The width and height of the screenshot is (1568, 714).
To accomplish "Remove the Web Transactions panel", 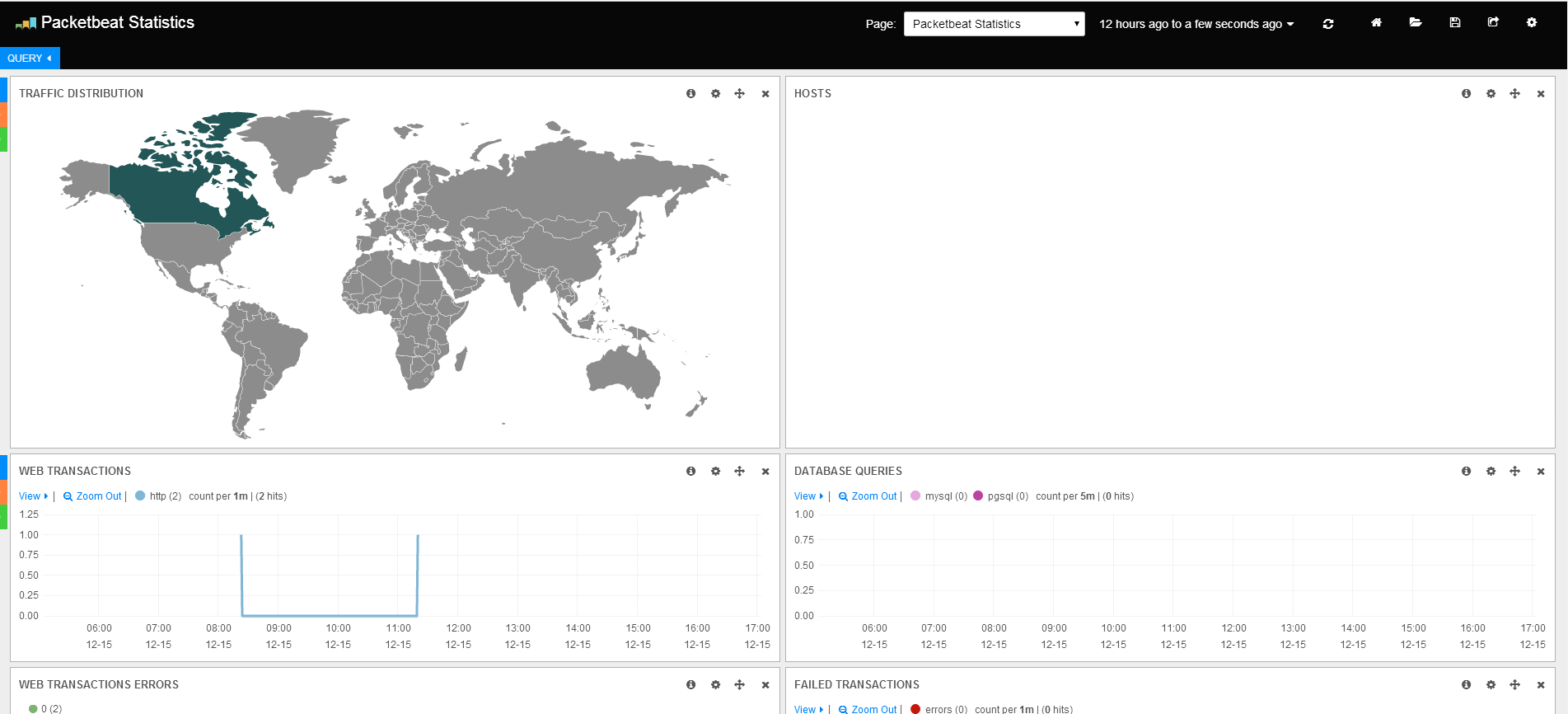I will [x=765, y=472].
